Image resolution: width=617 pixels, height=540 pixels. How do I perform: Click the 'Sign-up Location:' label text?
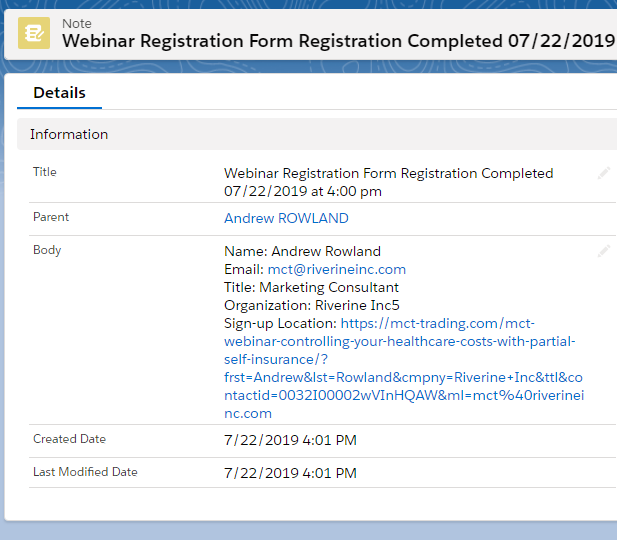280,324
